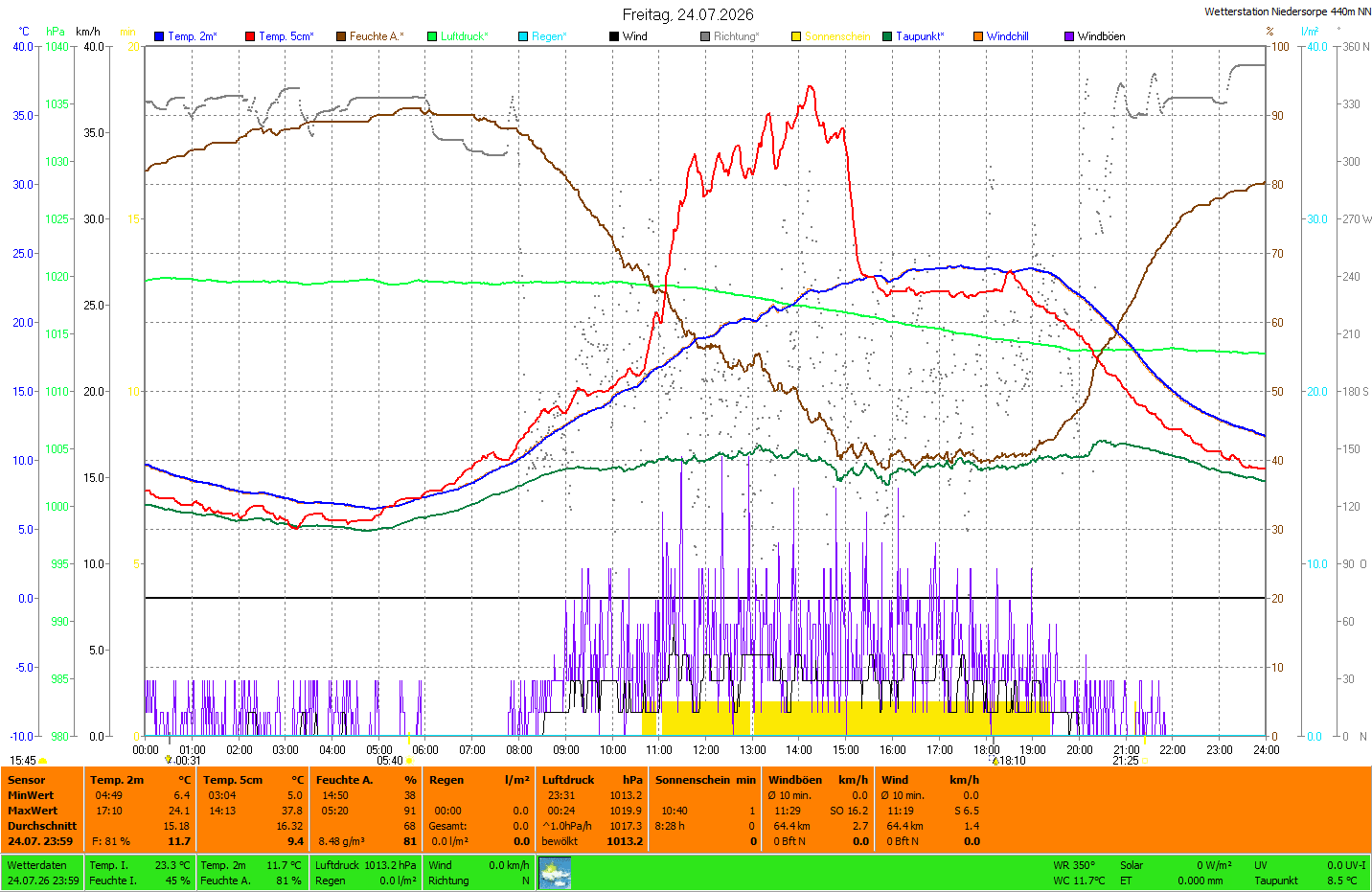Viewport: 1372px width, 892px height.
Task: Click the 'Feuchte A.' column header
Action: tap(345, 780)
